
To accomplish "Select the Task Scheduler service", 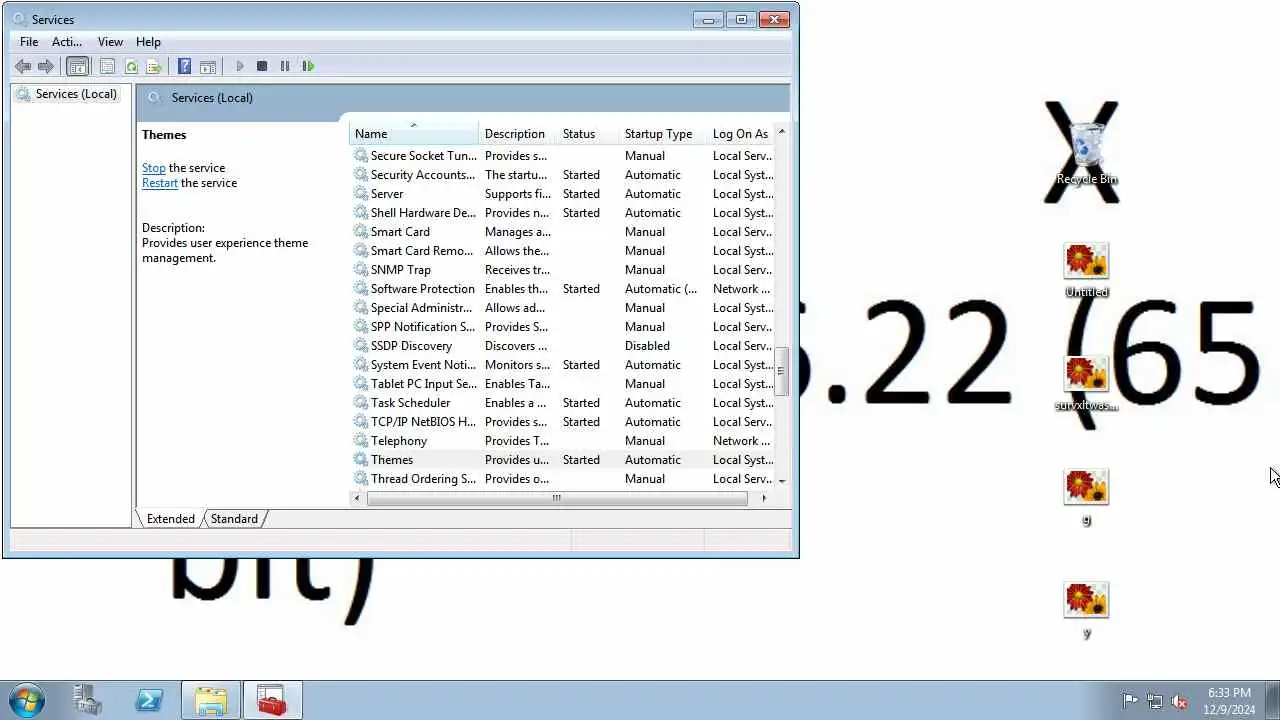I will (563, 403).
